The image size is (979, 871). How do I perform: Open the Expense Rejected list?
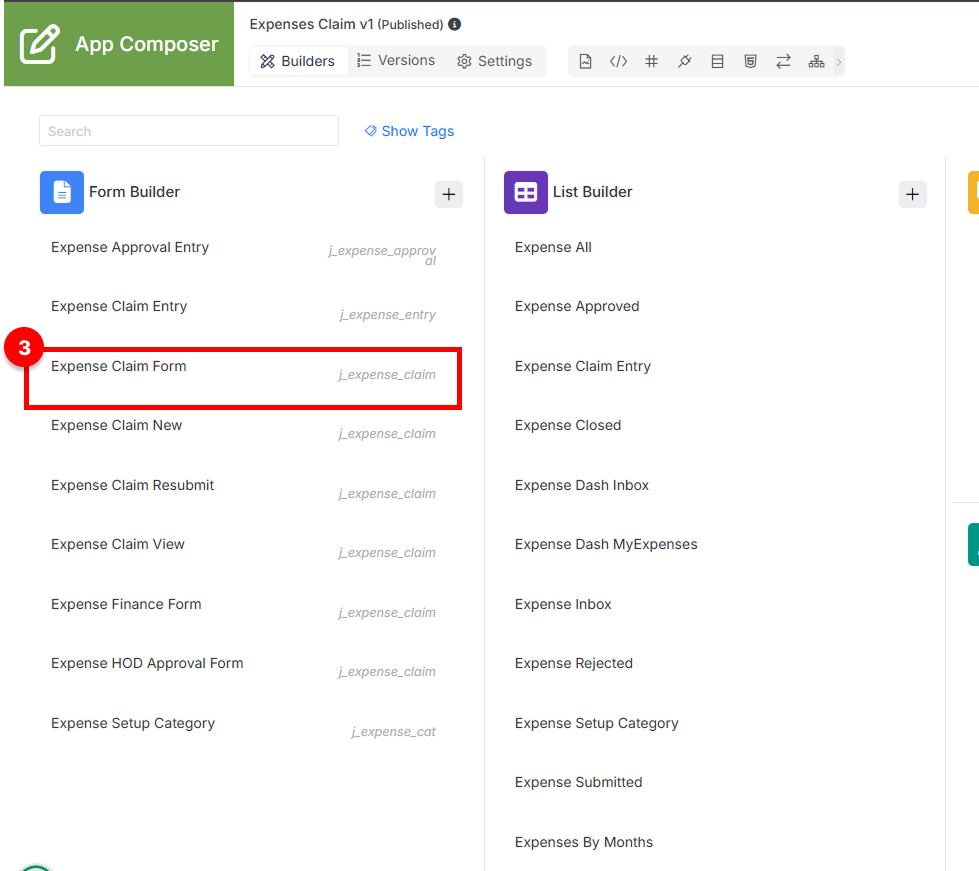tap(574, 663)
